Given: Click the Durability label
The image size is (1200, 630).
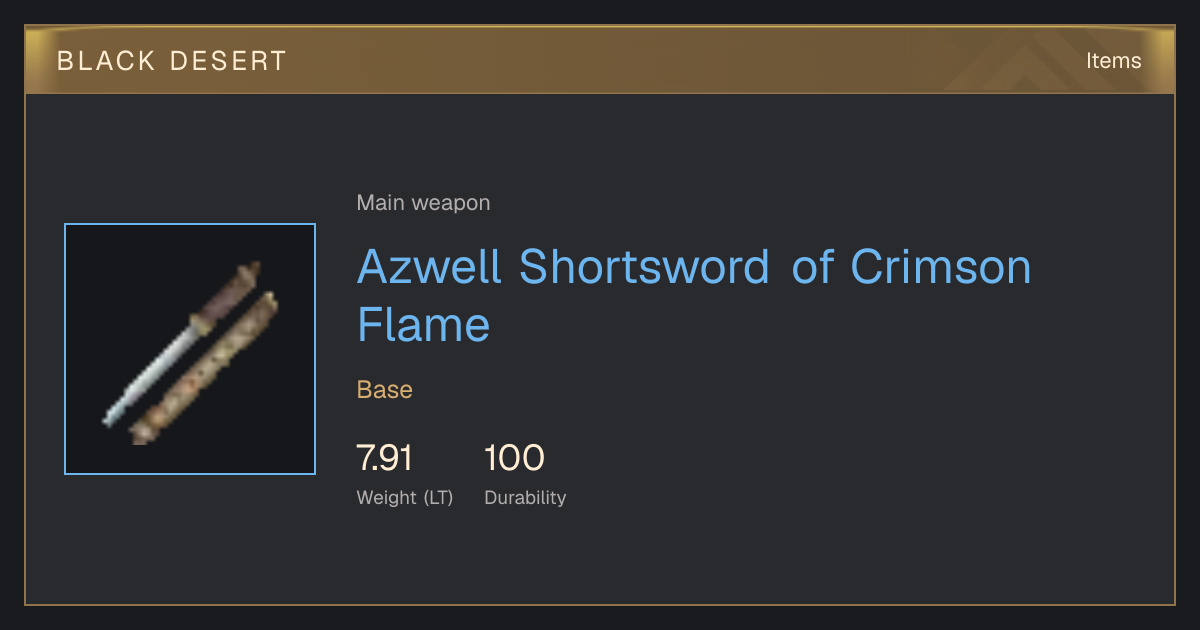Looking at the screenshot, I should point(525,497).
